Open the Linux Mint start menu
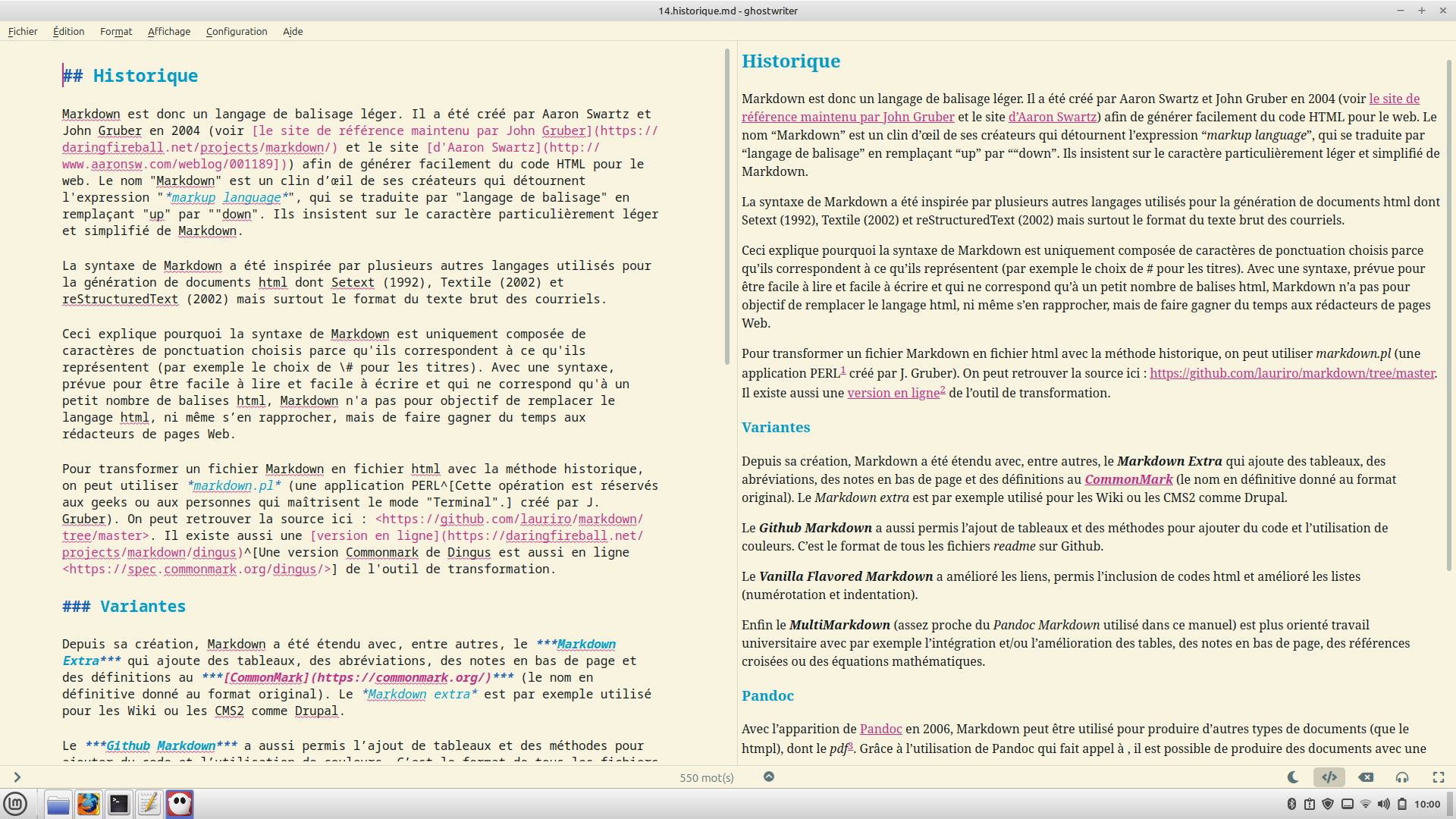The image size is (1456, 819). click(x=16, y=804)
